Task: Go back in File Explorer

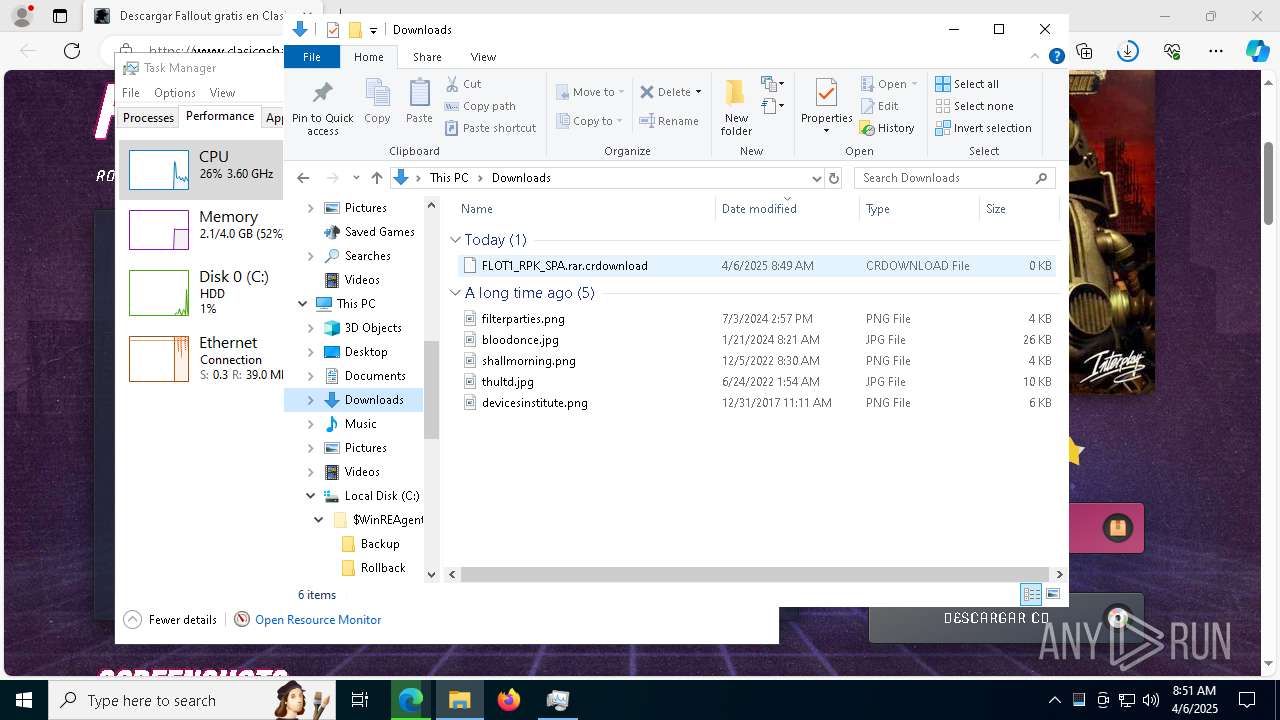Action: [303, 178]
